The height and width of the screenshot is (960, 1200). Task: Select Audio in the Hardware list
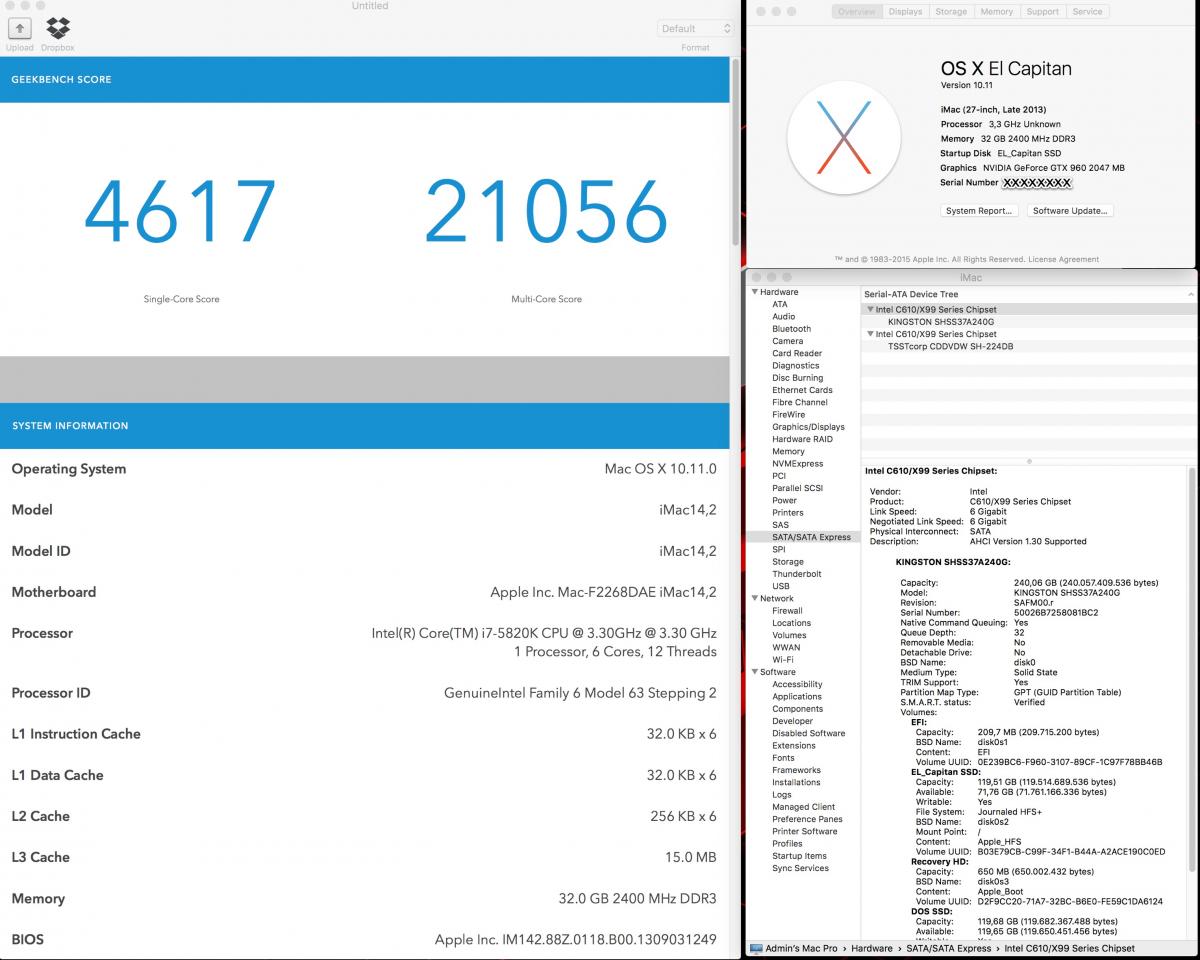[784, 316]
